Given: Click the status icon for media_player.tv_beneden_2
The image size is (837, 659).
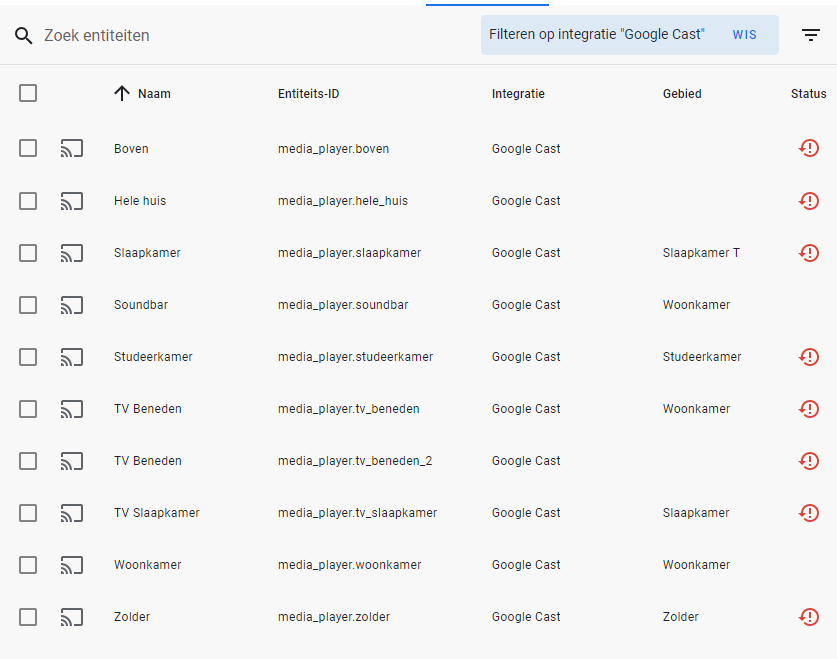Looking at the screenshot, I should 809,461.
